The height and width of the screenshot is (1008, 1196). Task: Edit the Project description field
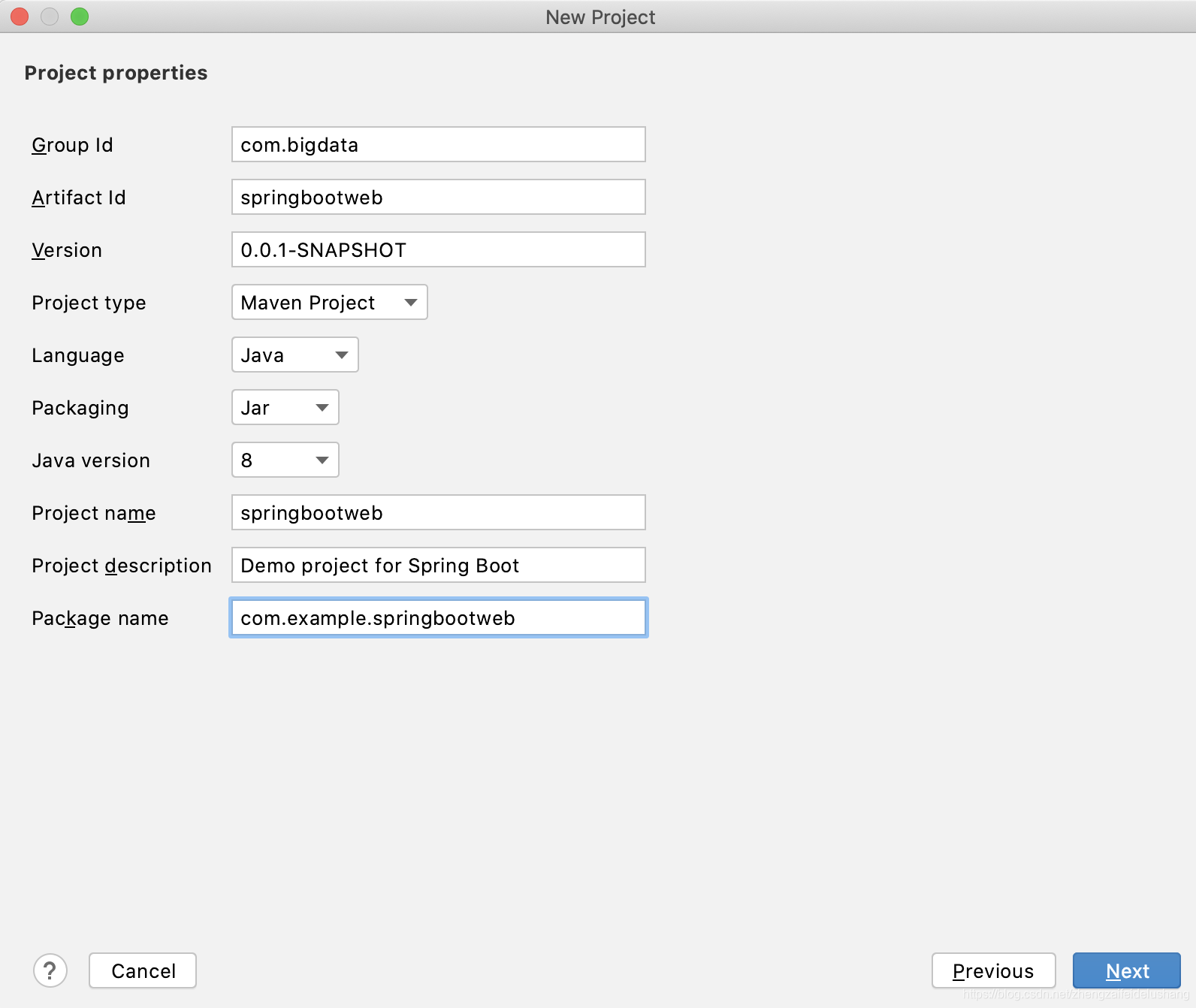439,565
